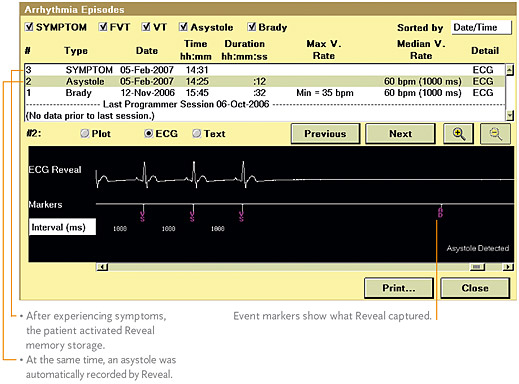Uncheck the FVT episode filter
519x384 pixels.
tap(103, 27)
